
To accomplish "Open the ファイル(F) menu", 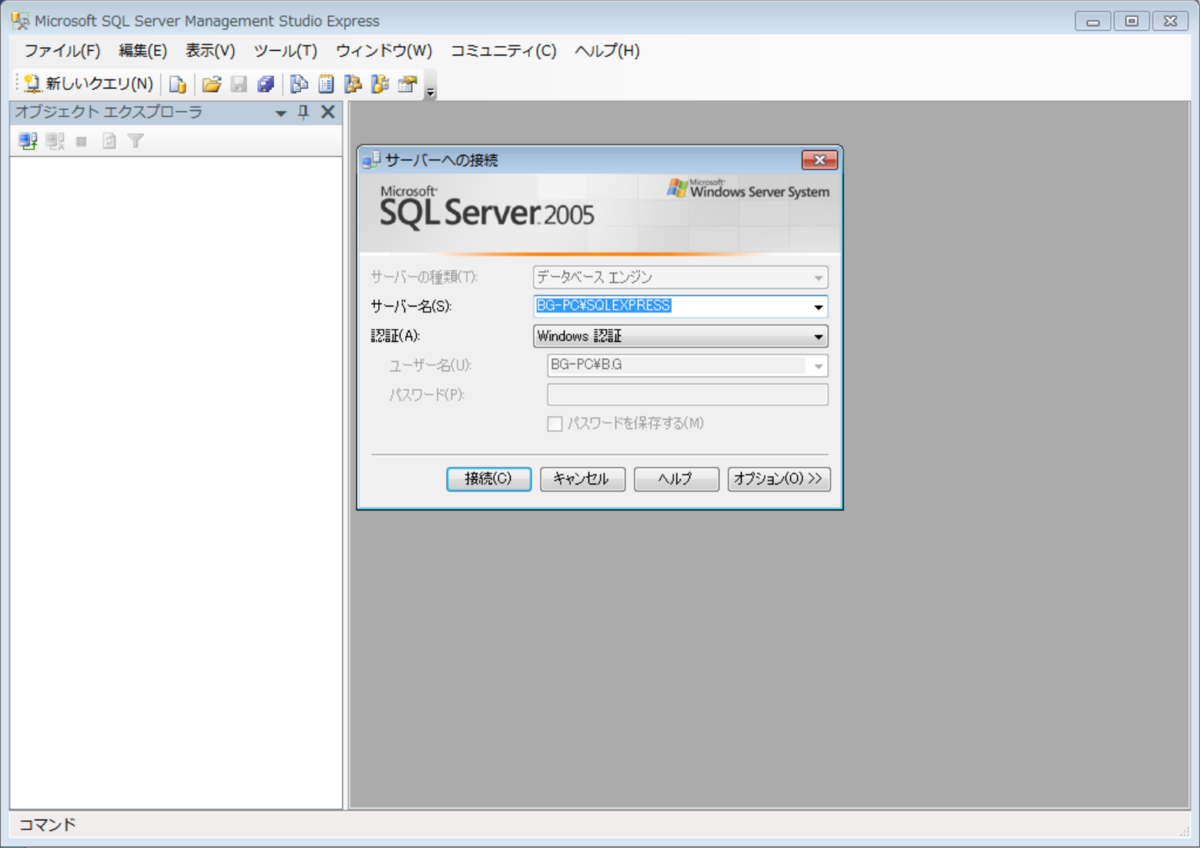I will point(62,50).
